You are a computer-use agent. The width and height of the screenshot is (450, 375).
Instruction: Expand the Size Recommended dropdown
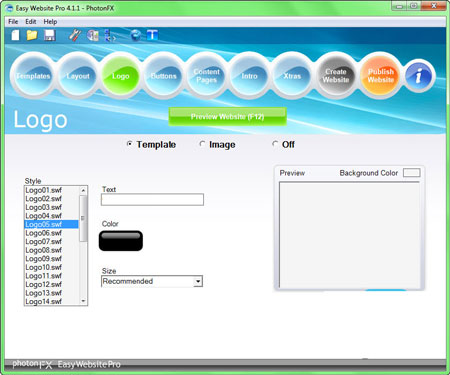pos(198,281)
